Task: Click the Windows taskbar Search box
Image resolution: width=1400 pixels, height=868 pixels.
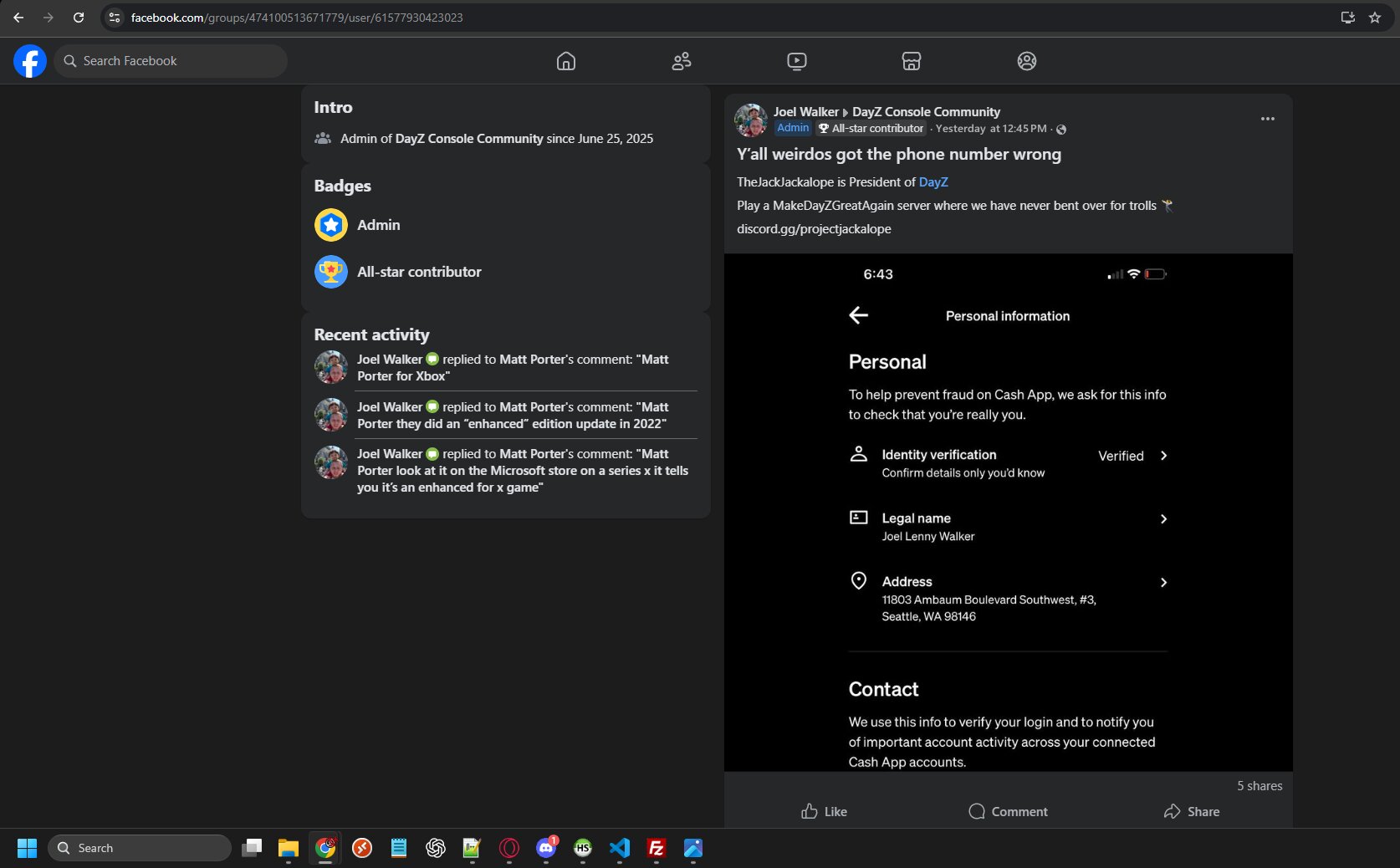Action: pos(140,848)
